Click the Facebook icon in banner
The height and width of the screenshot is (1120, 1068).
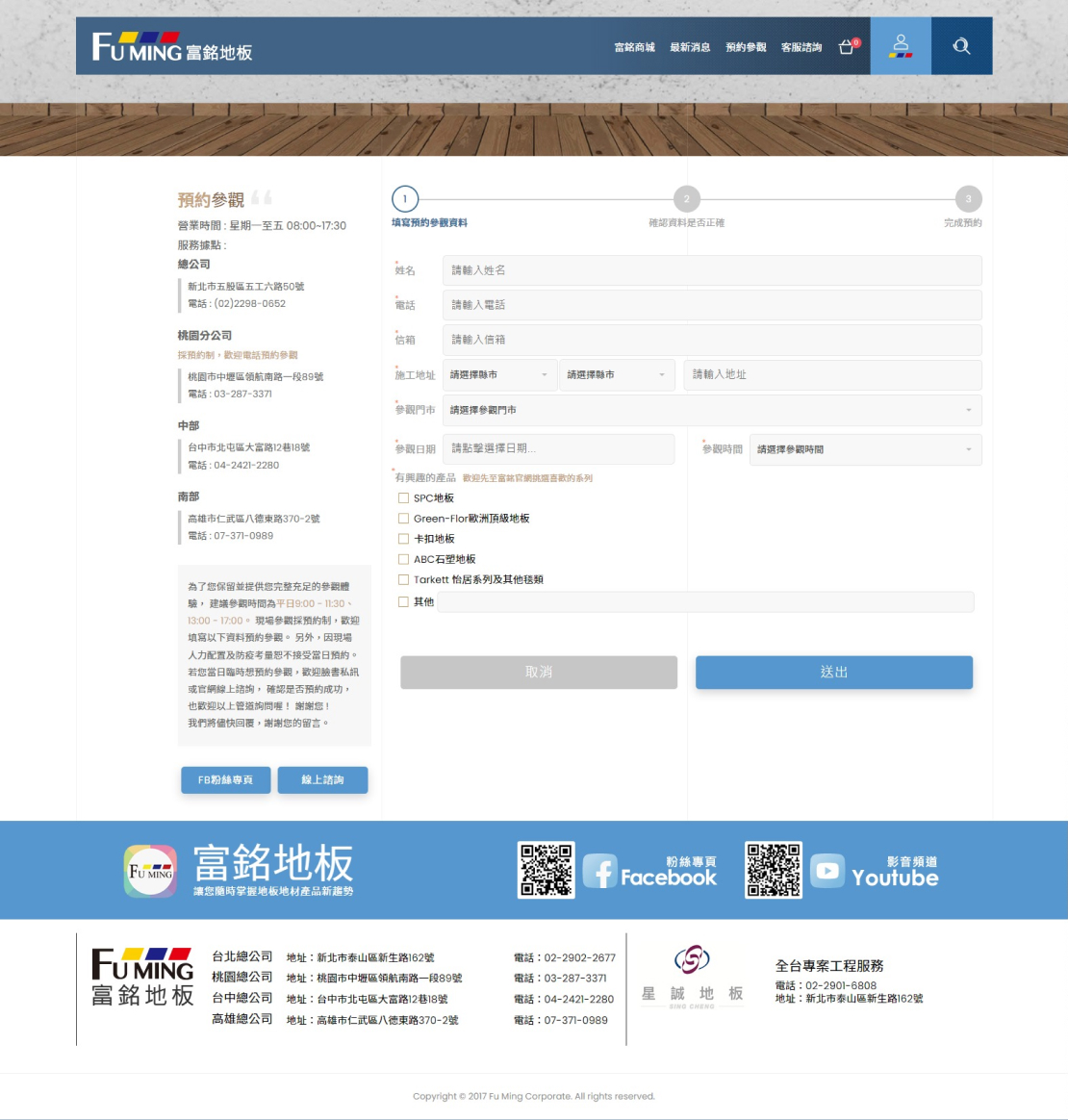click(x=600, y=871)
